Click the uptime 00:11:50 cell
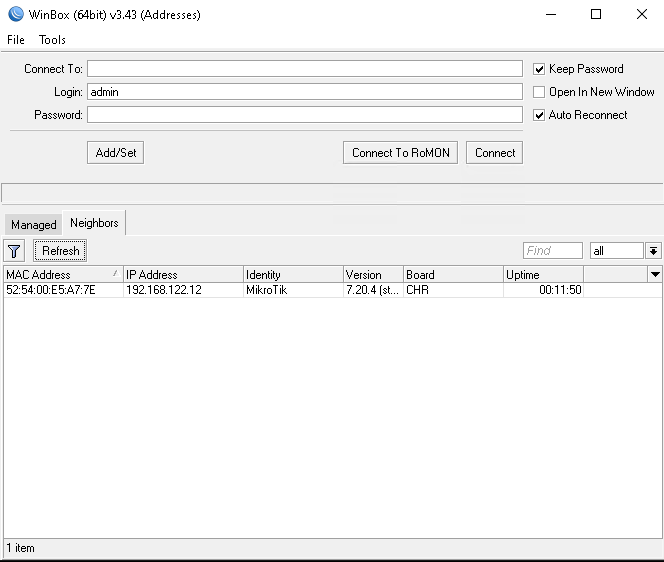The image size is (664, 562). click(x=543, y=290)
